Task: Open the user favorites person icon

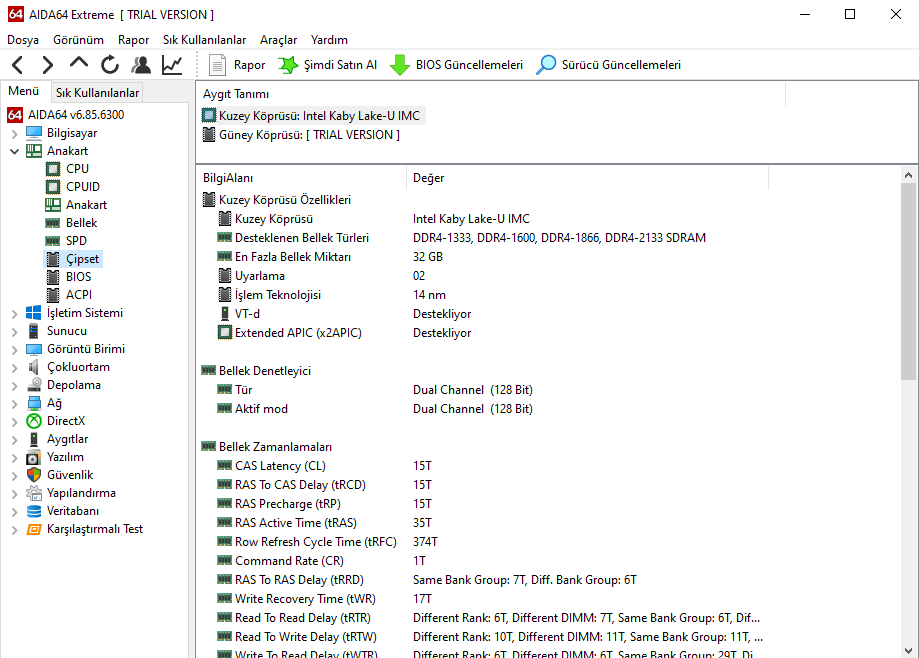Action: (x=141, y=64)
